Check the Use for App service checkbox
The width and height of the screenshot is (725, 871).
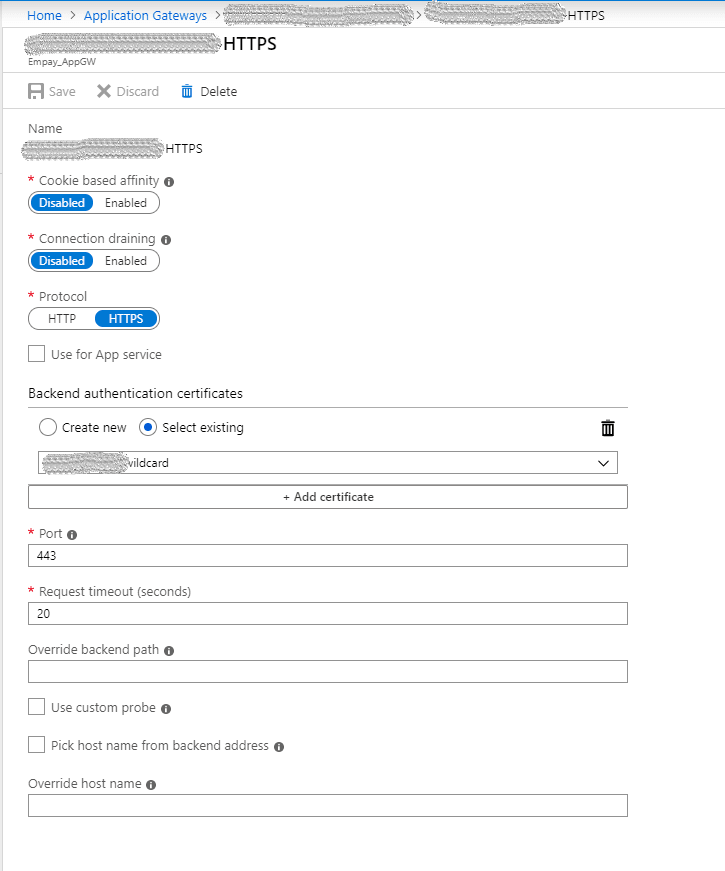pyautogui.click(x=36, y=354)
